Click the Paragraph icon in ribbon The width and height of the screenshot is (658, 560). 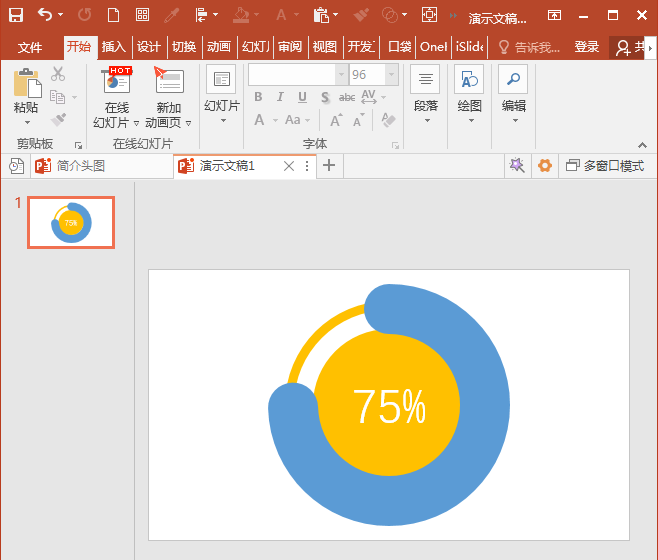[425, 79]
